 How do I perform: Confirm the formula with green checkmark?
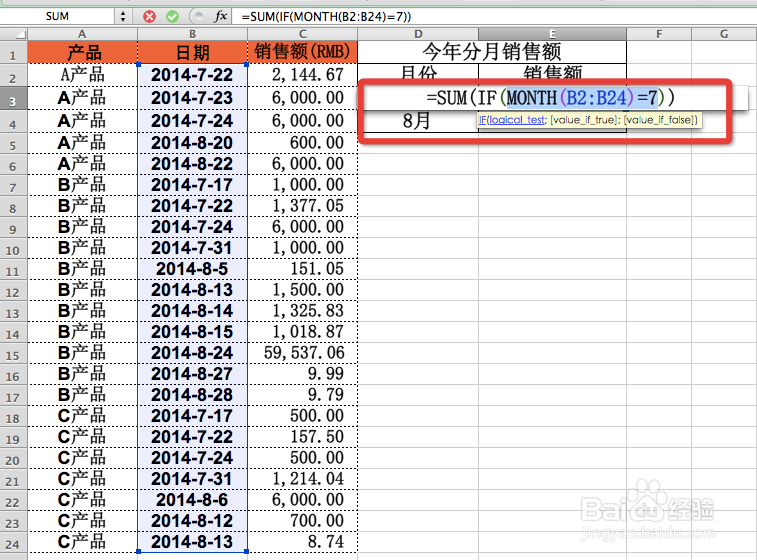(172, 16)
